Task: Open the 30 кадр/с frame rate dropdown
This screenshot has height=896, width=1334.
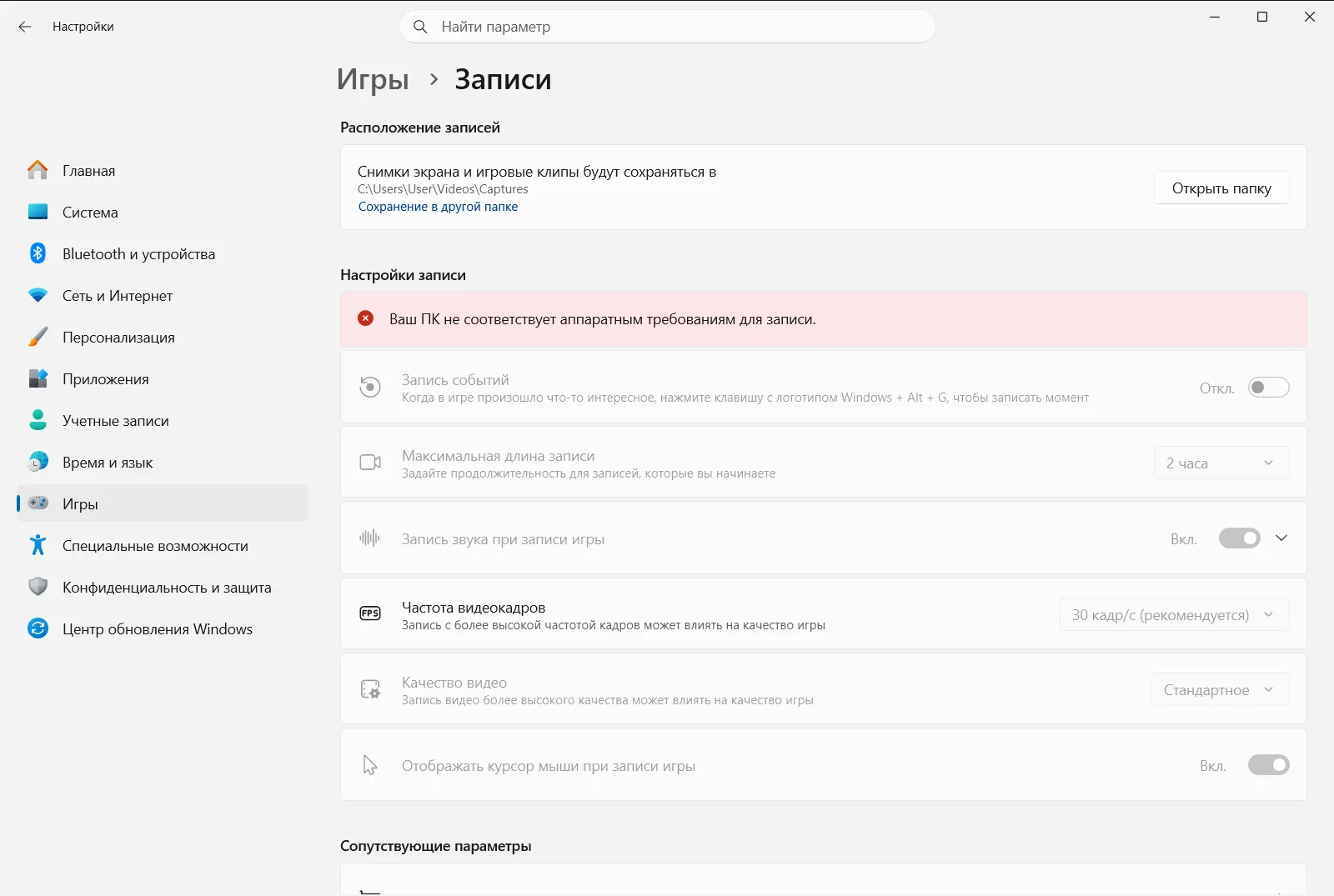Action: (1174, 614)
